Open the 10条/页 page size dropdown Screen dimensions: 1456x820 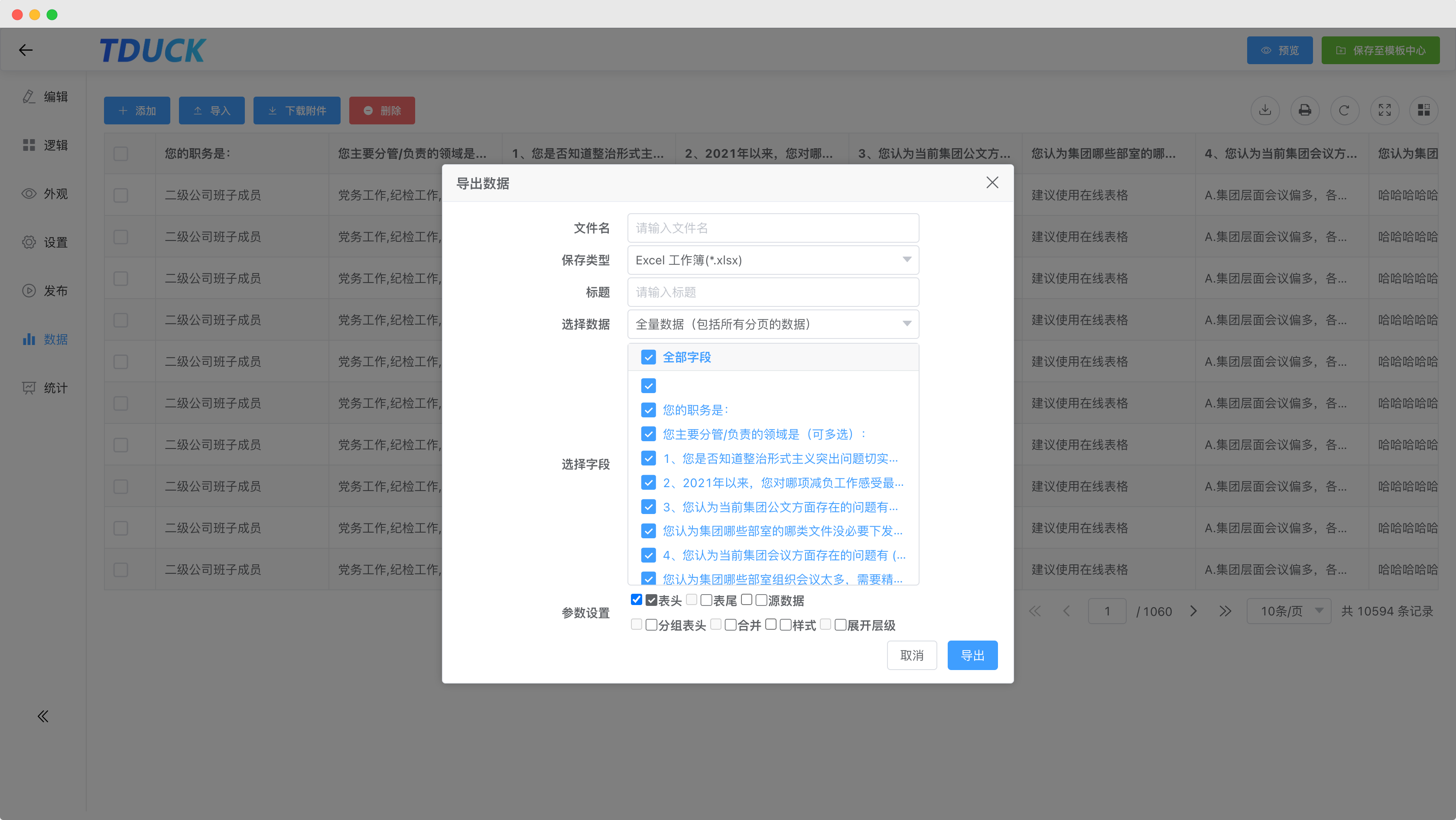1289,612
